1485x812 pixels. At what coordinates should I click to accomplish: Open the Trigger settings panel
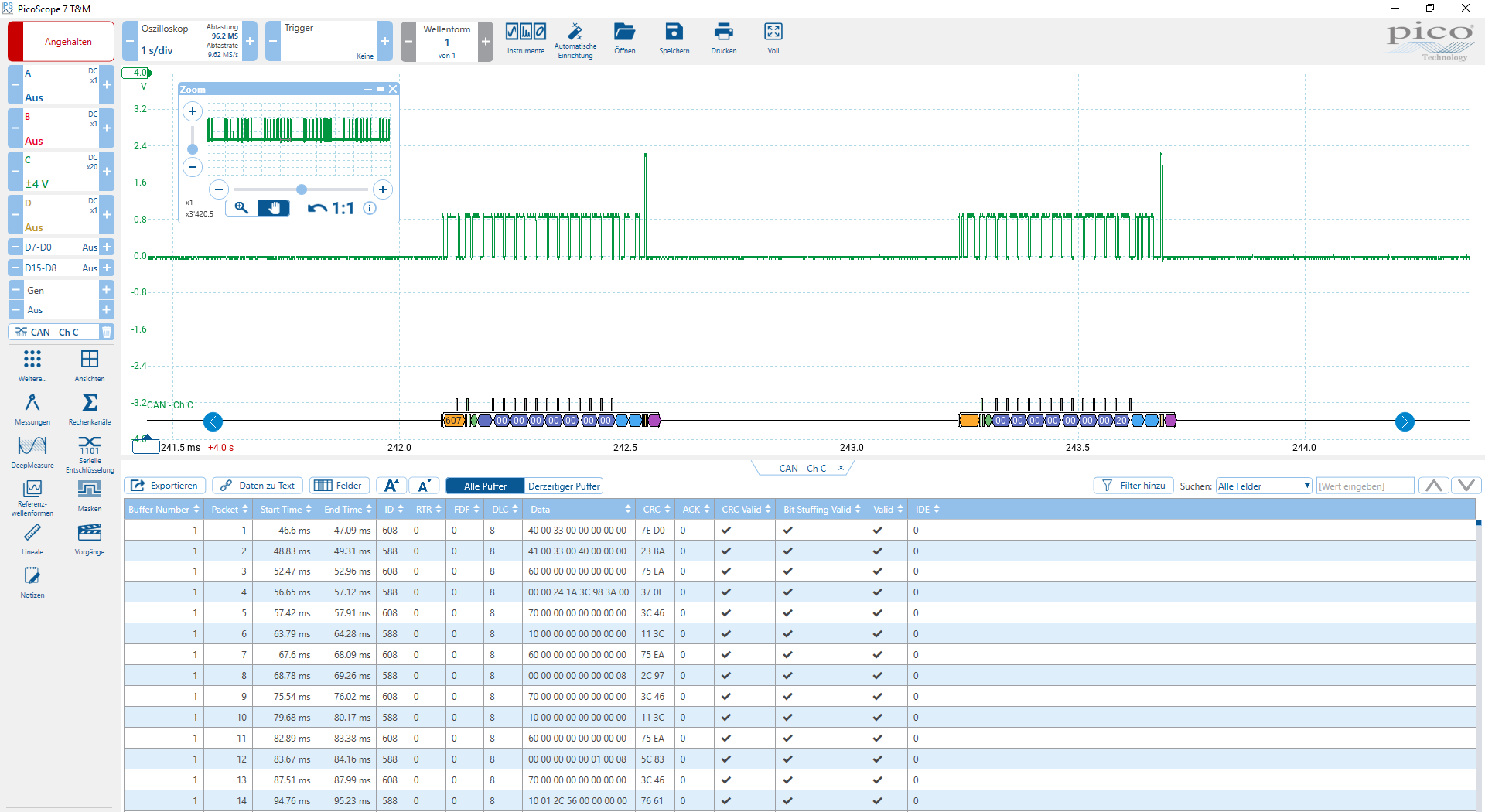pyautogui.click(x=329, y=42)
